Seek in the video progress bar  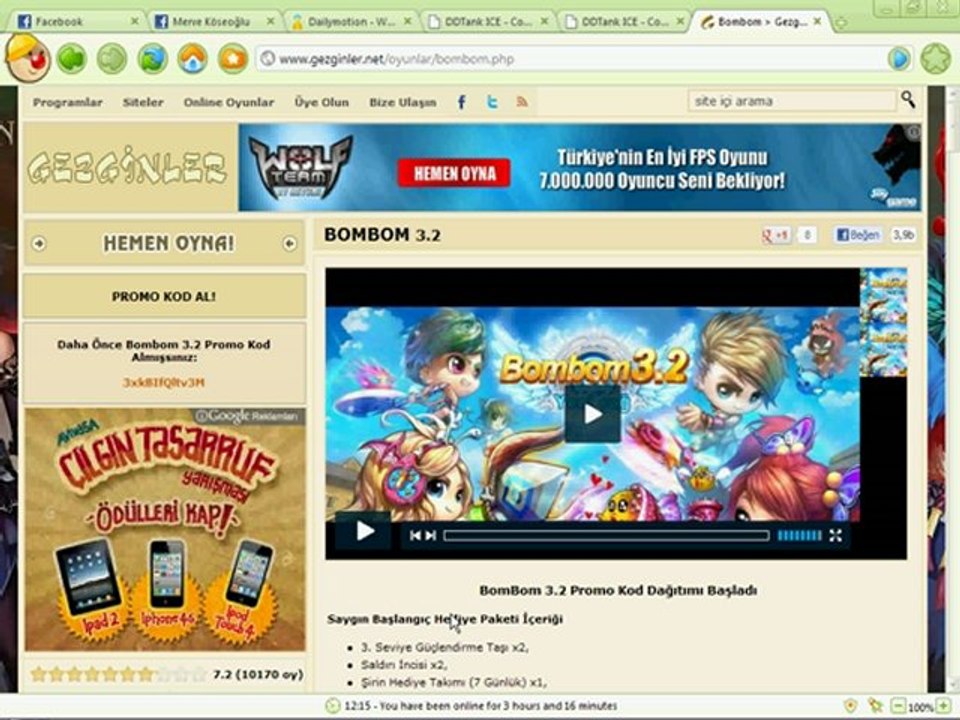point(606,536)
